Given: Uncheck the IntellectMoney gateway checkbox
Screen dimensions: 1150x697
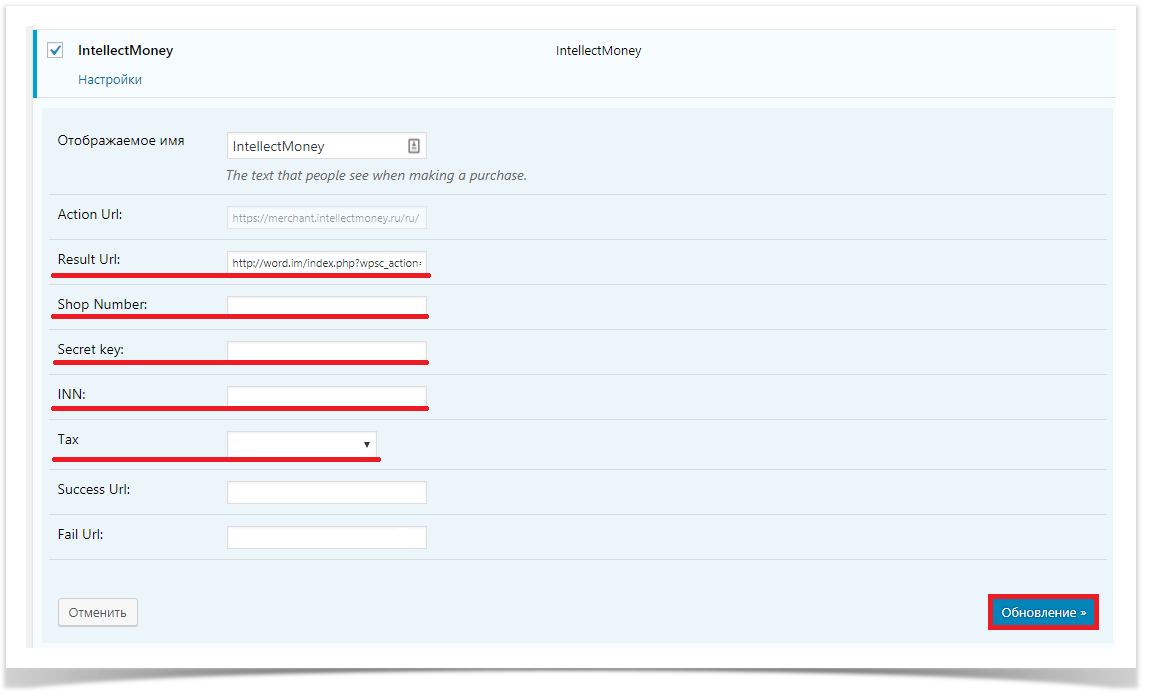Looking at the screenshot, I should click(x=56, y=50).
